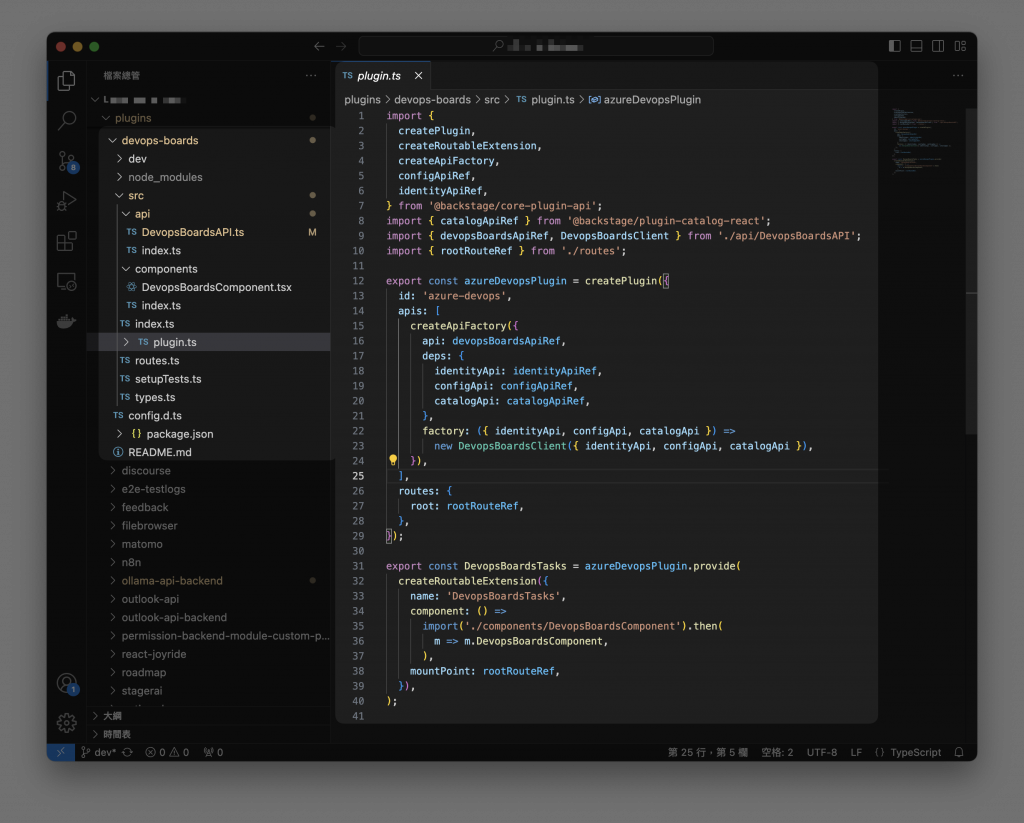1024x823 pixels.
Task: Expand the discourse plugin folder
Action: click(146, 471)
